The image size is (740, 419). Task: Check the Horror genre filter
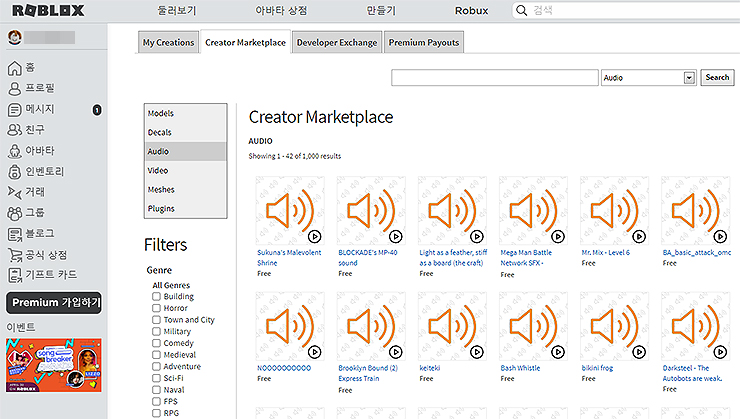coord(156,308)
